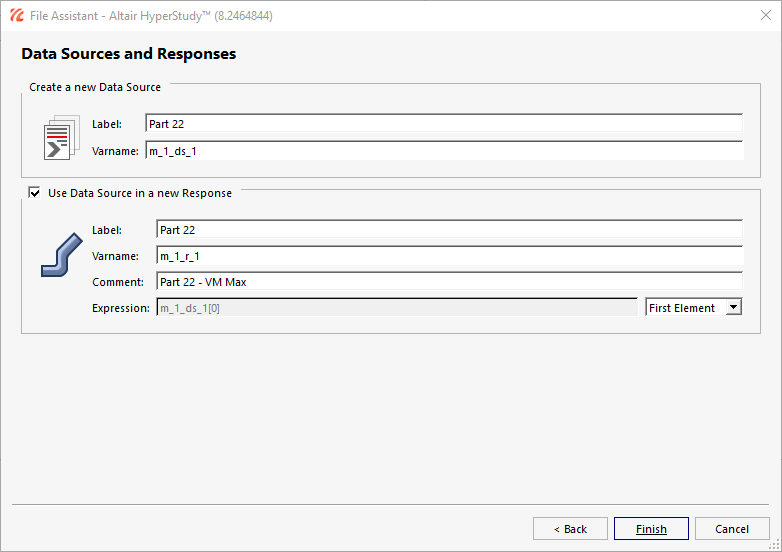Click the Data Source documents icon

click(62, 138)
